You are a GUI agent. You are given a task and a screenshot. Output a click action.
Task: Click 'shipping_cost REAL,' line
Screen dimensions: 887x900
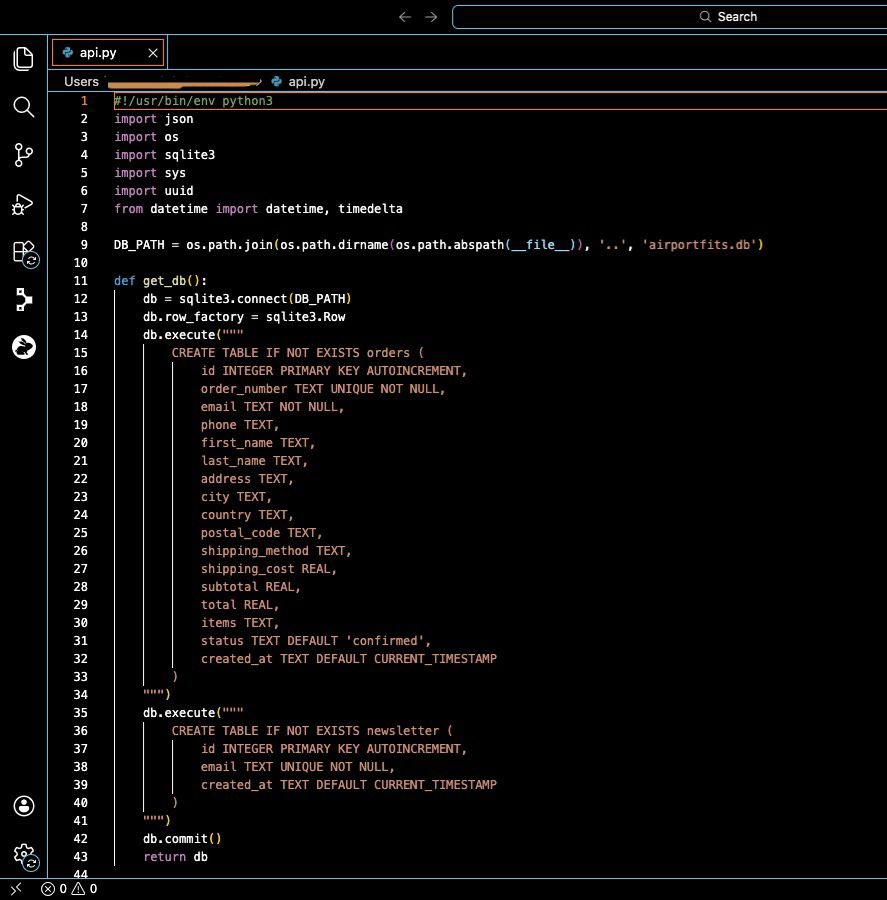pos(269,569)
